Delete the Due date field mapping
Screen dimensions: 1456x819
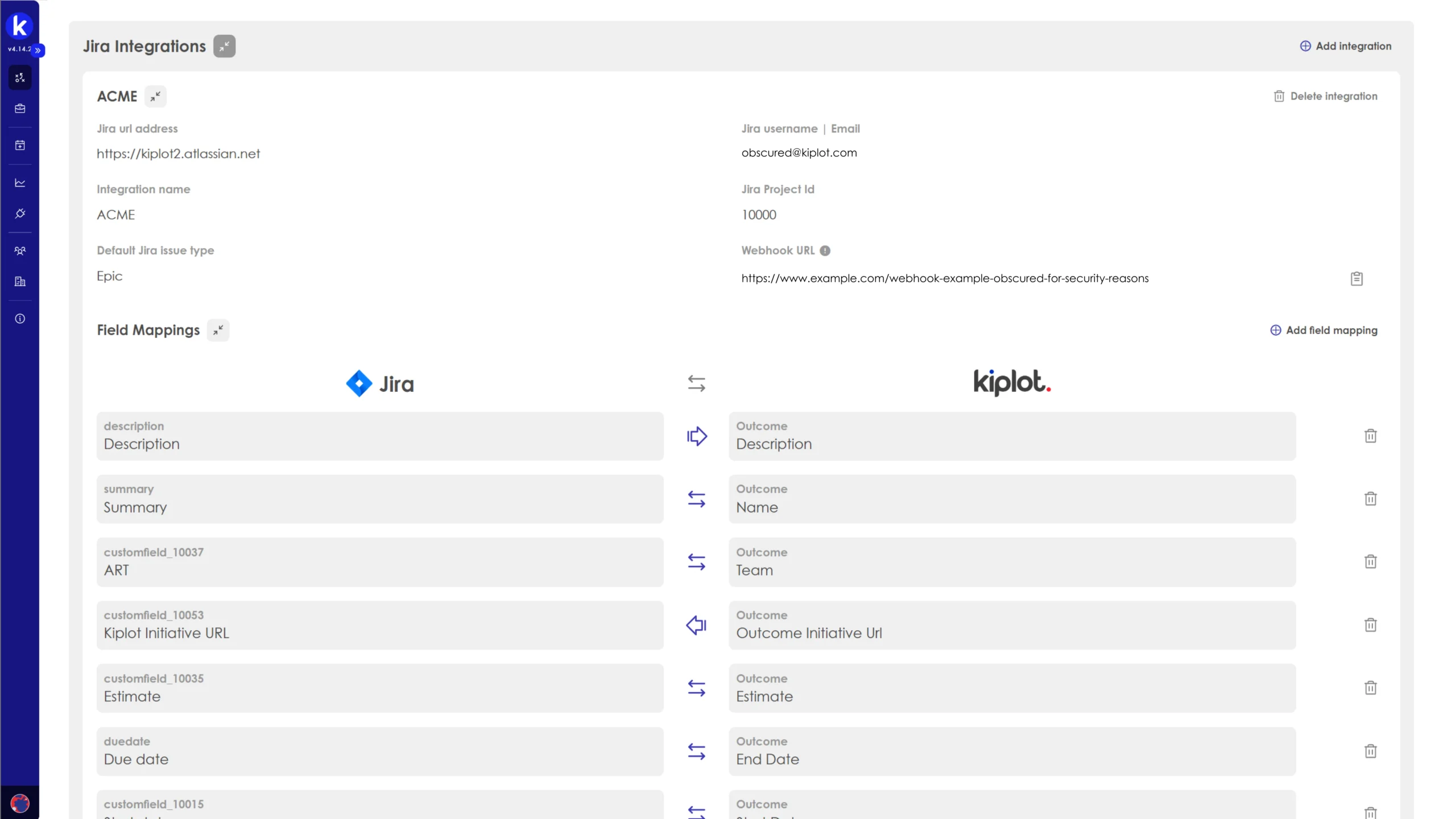(x=1371, y=751)
